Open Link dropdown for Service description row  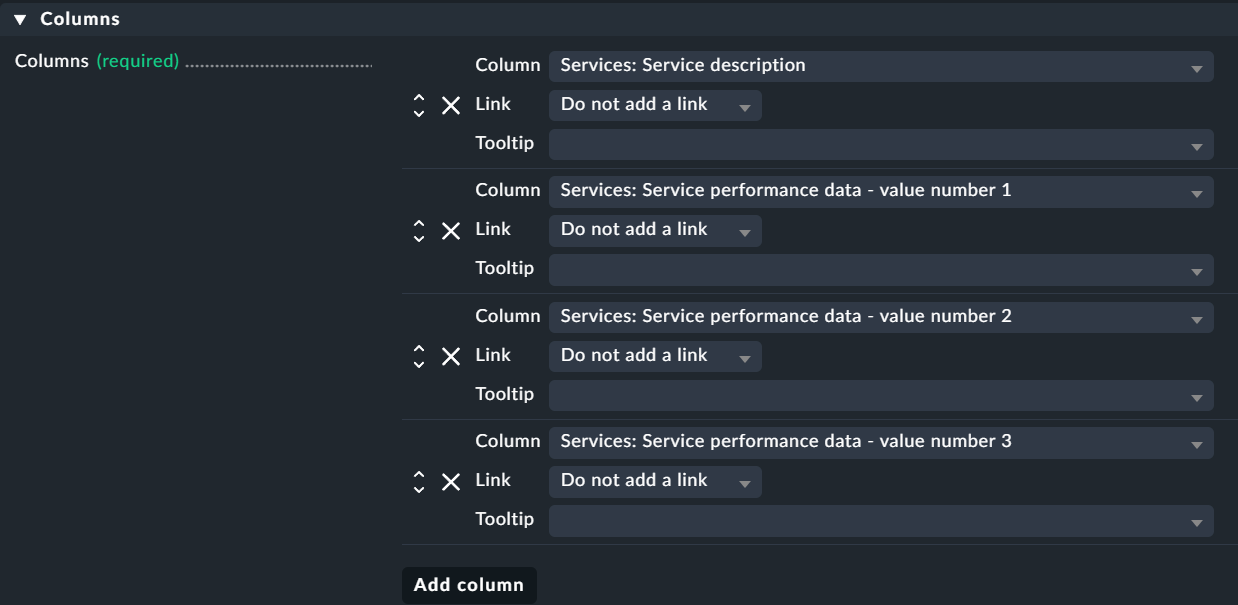point(655,105)
